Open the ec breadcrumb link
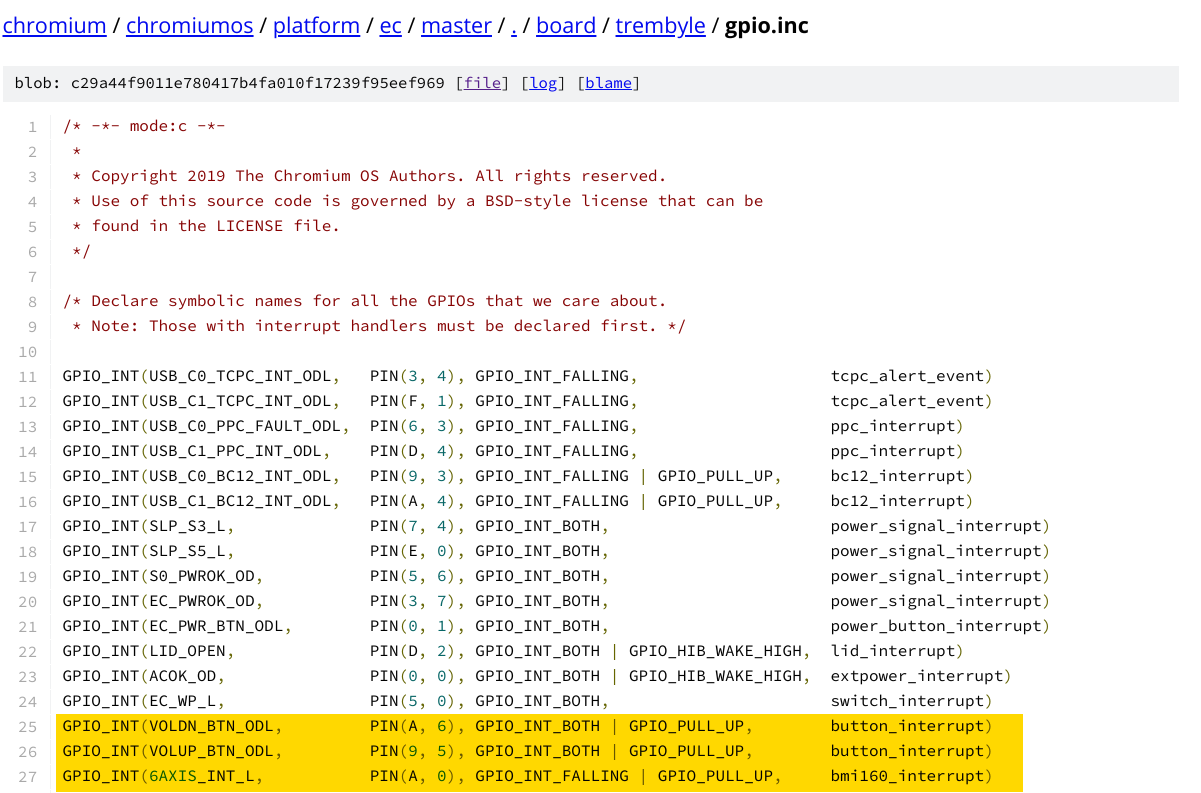Viewport: 1201px width, 793px height. click(x=391, y=26)
